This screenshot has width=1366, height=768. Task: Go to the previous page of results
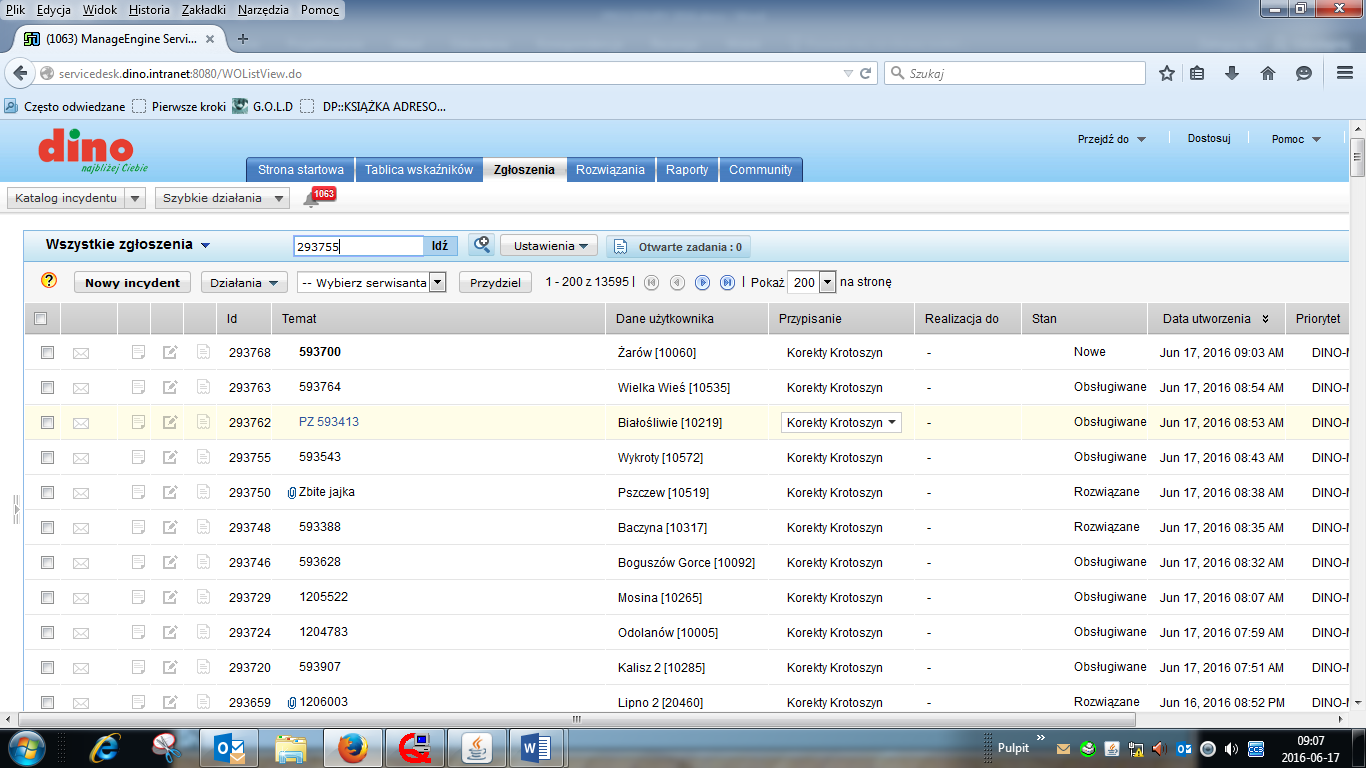pos(677,283)
